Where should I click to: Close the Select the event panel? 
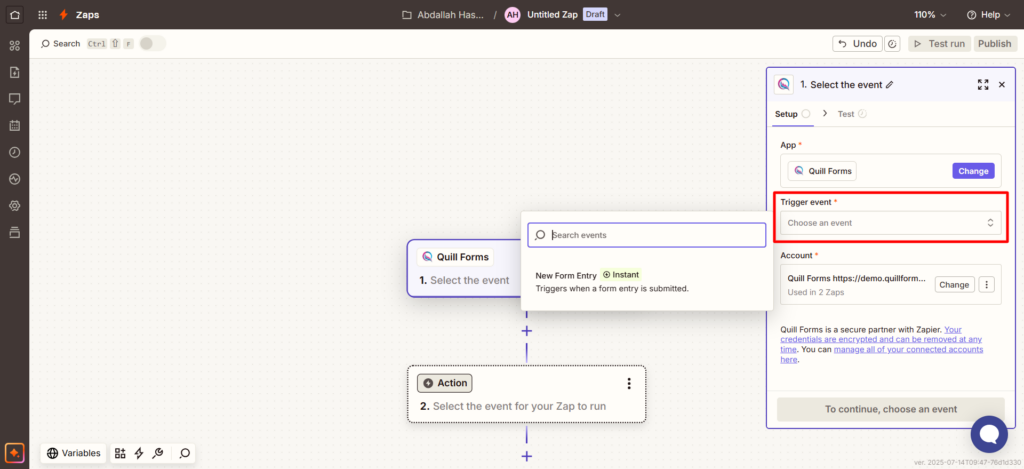click(x=1002, y=84)
